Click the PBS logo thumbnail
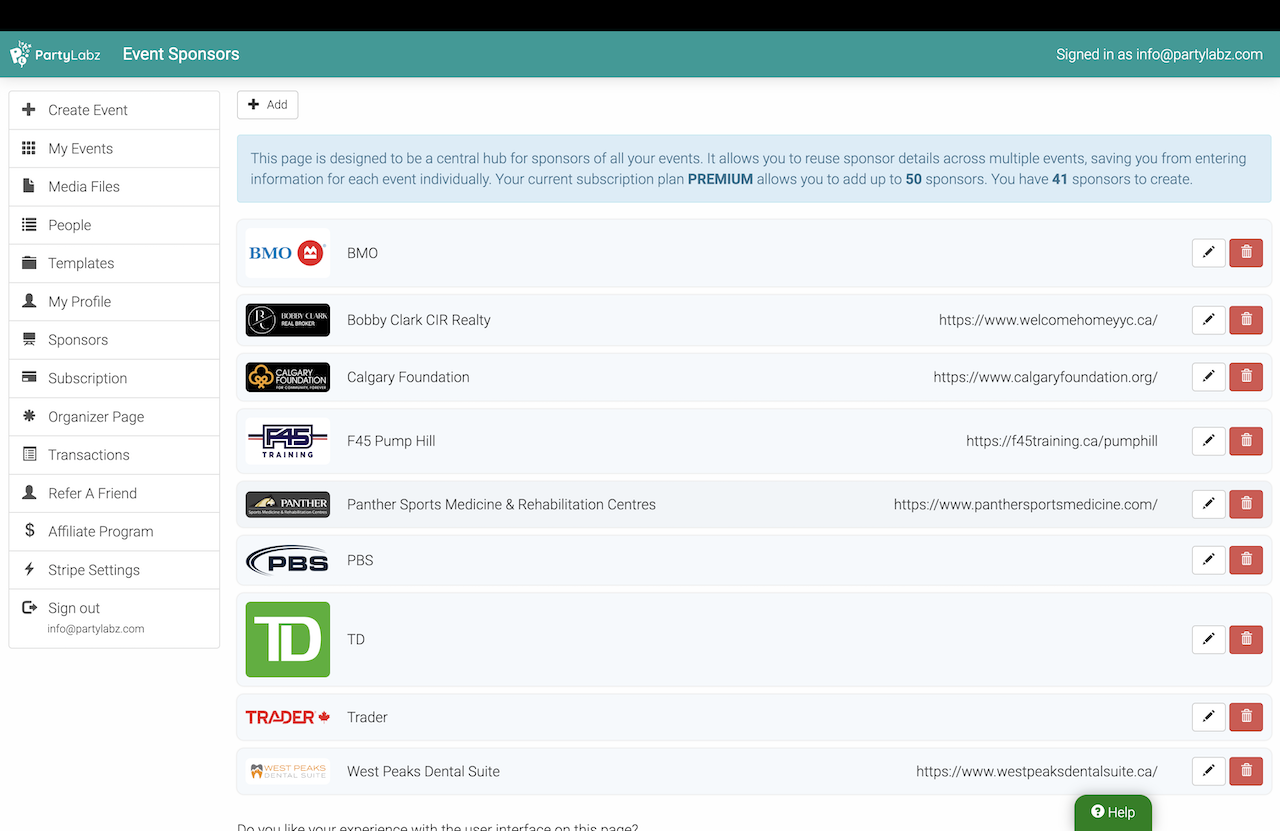1280x831 pixels. 288,560
